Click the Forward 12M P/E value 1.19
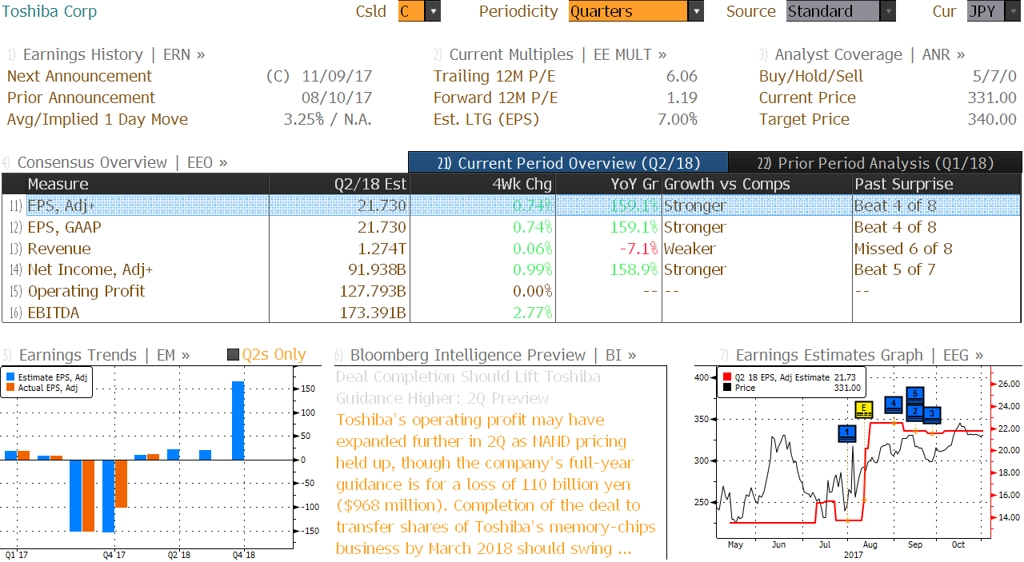The width and height of the screenshot is (1024, 562). click(682, 98)
